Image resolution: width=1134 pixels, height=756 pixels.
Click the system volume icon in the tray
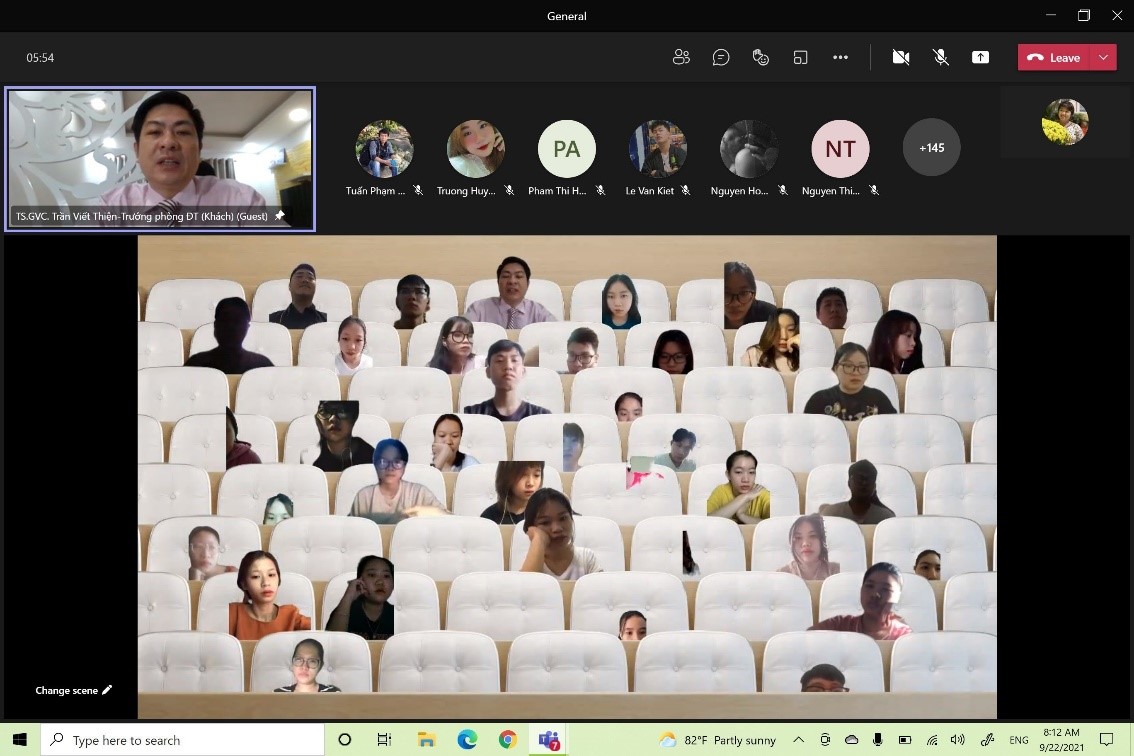coord(957,740)
